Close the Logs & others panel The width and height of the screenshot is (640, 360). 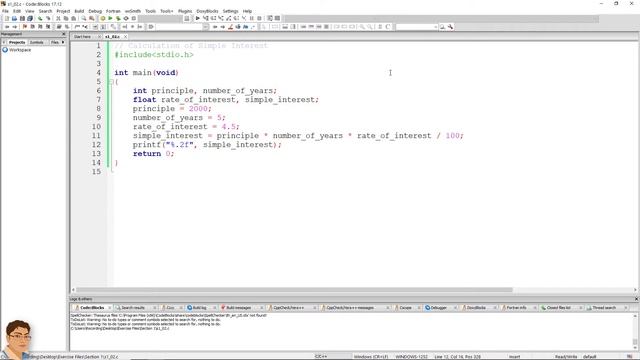636,299
